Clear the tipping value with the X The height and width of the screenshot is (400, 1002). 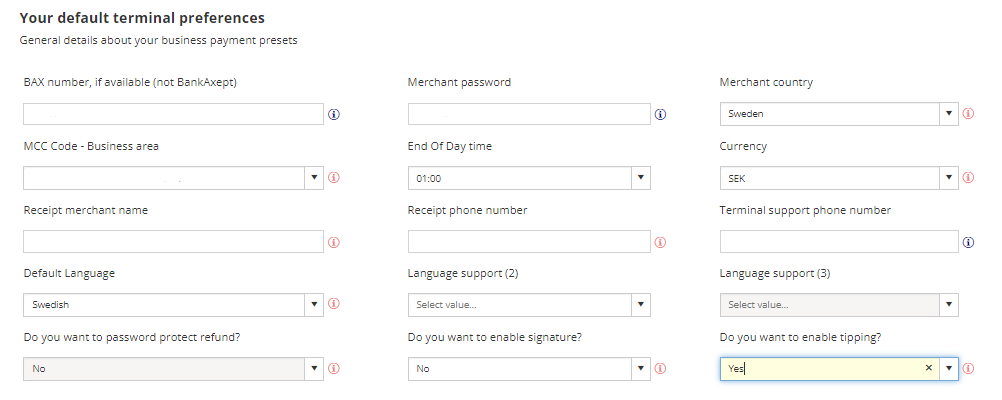tap(929, 368)
